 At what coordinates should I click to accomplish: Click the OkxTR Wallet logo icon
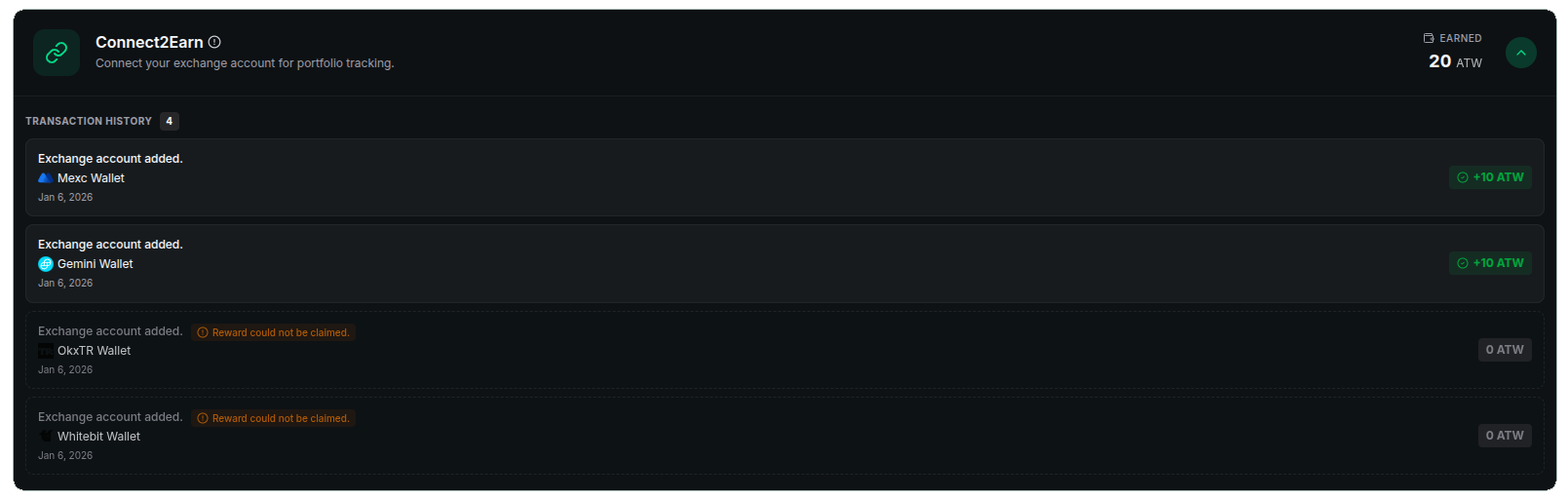45,351
